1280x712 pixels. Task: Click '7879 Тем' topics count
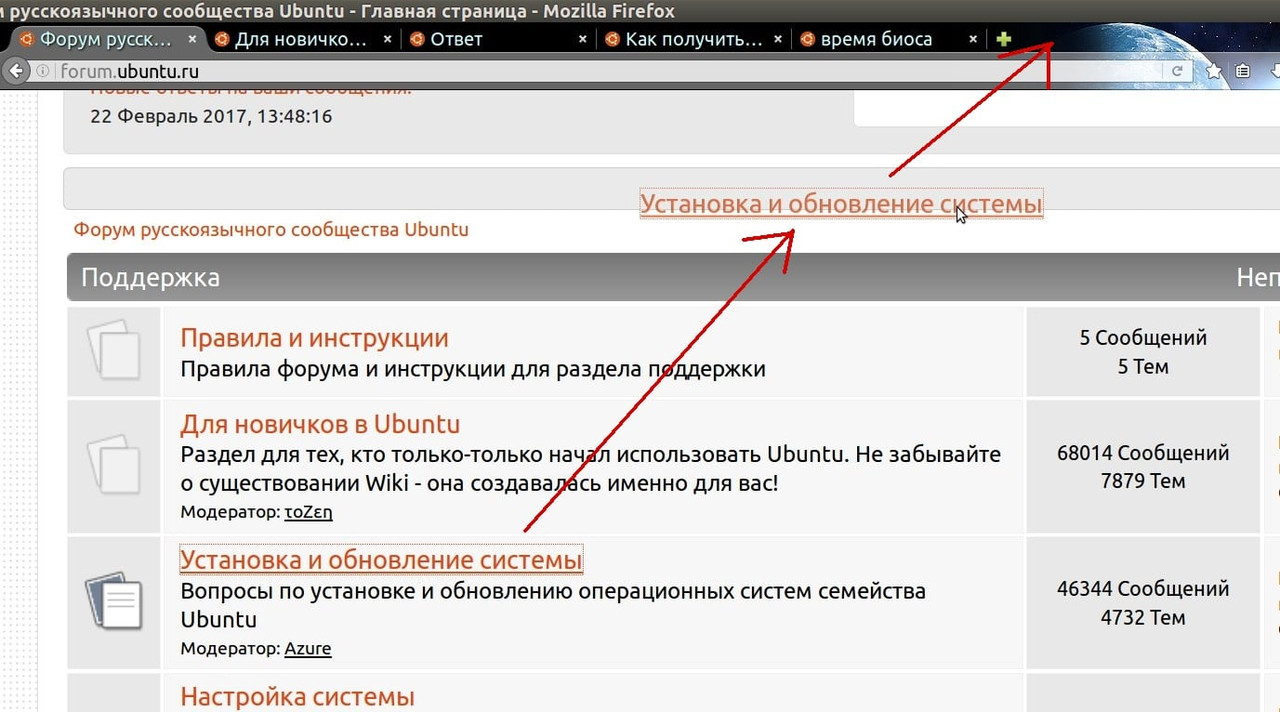pos(1143,481)
